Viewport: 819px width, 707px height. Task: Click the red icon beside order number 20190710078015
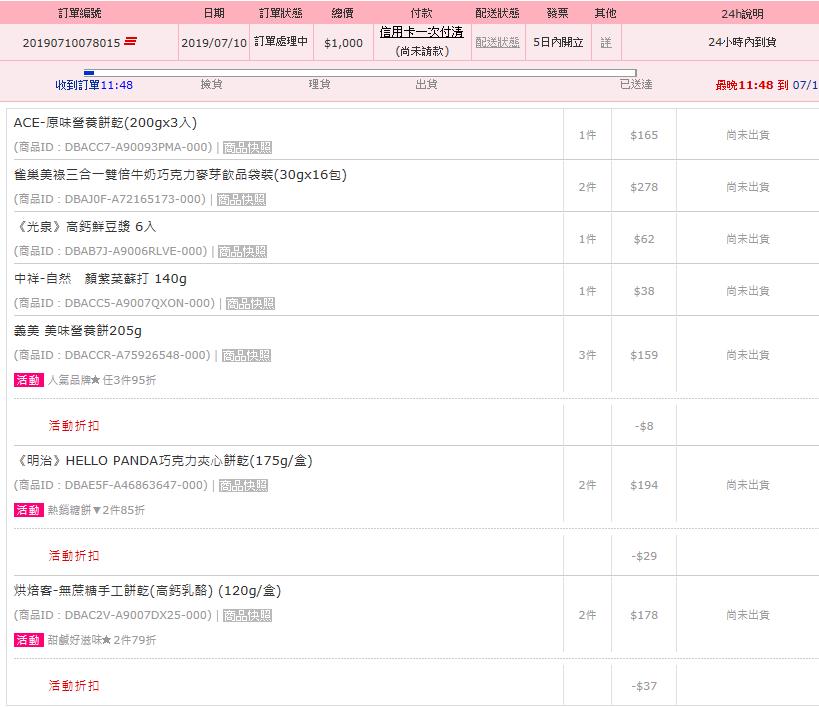(130, 41)
